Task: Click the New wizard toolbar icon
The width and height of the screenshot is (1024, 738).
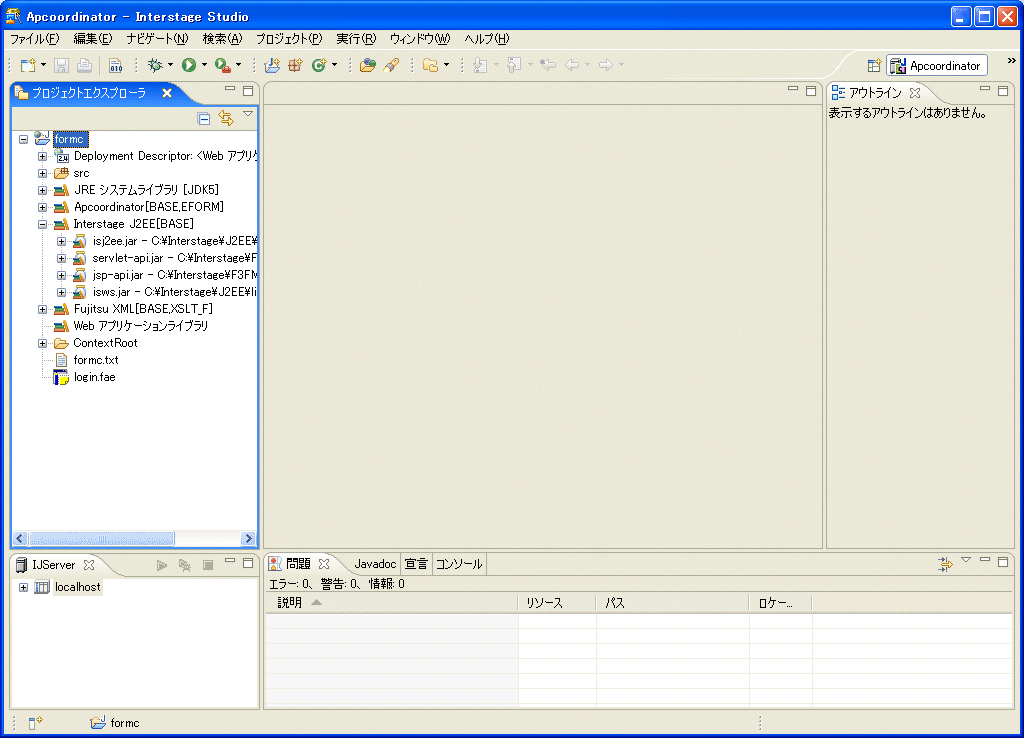Action: pyautogui.click(x=28, y=65)
